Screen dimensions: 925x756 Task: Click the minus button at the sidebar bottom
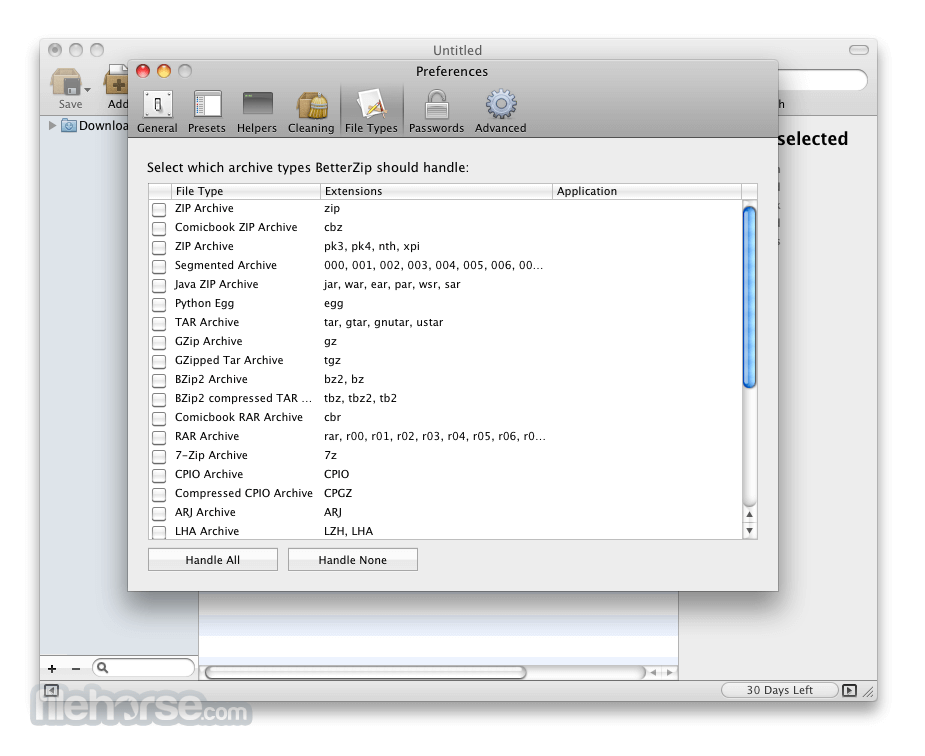[x=76, y=668]
